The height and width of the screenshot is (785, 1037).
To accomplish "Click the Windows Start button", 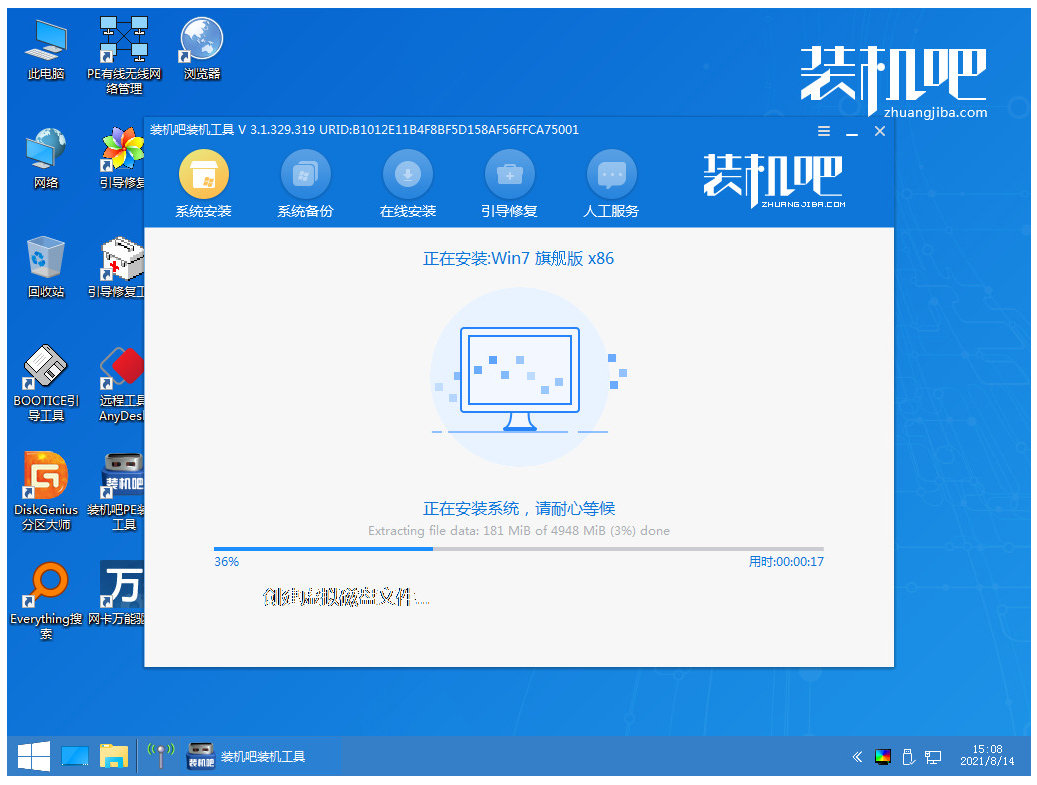I will click(33, 756).
